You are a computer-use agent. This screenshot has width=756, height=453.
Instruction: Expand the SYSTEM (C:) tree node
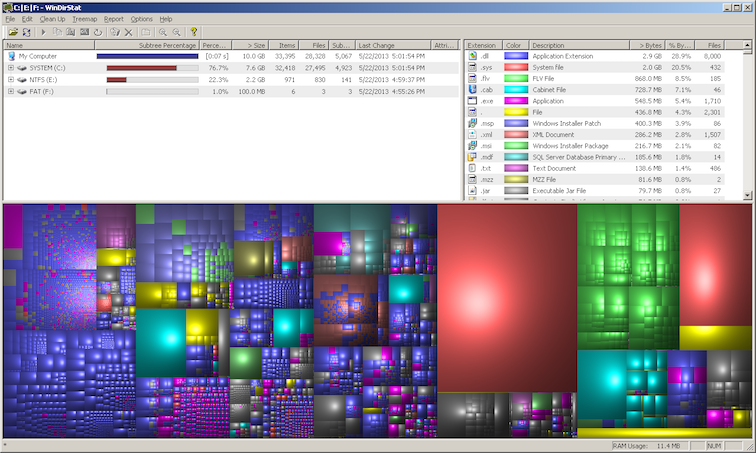[11, 68]
